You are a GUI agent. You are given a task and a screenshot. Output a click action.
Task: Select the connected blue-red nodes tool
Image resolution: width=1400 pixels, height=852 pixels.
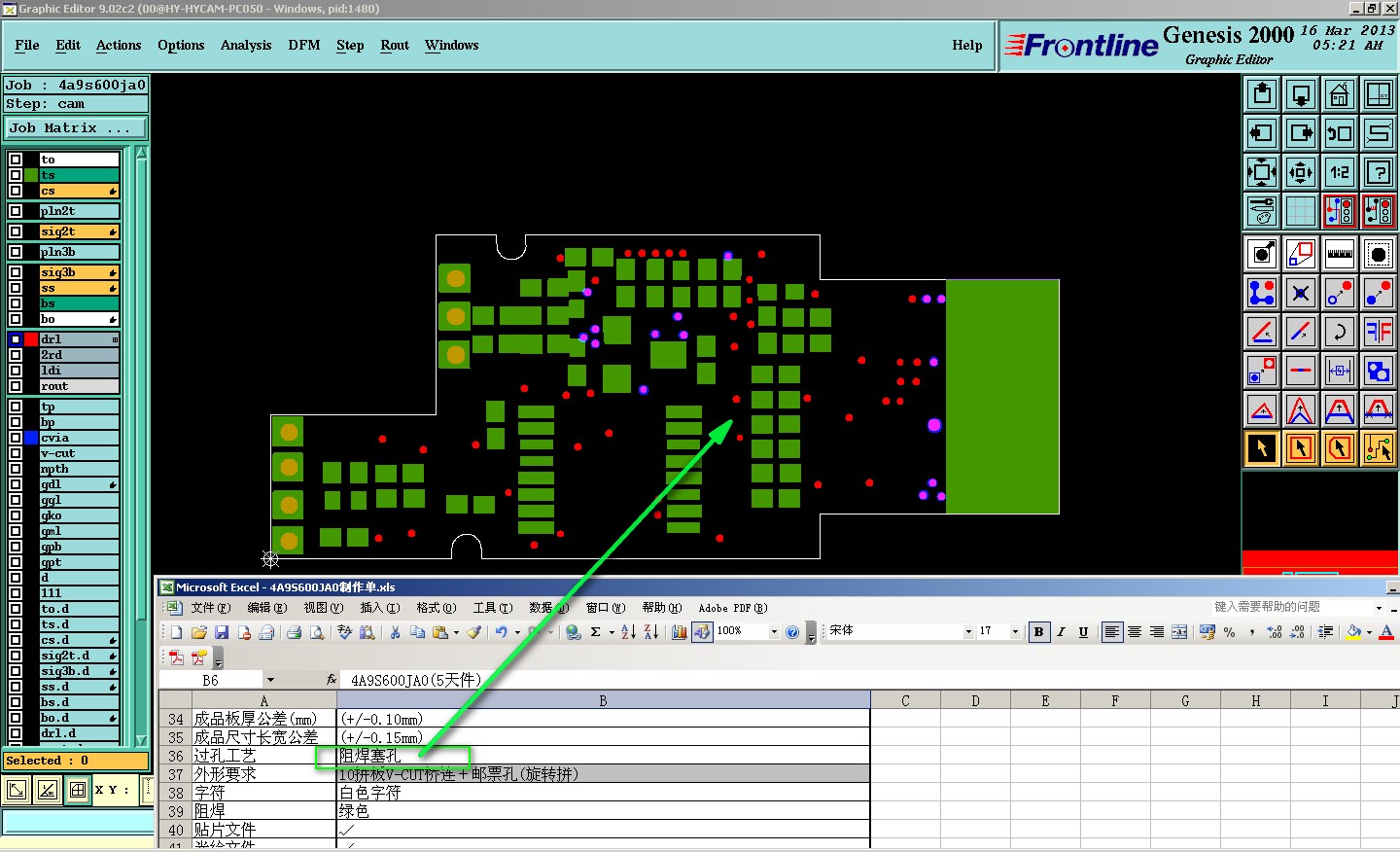click(1262, 293)
